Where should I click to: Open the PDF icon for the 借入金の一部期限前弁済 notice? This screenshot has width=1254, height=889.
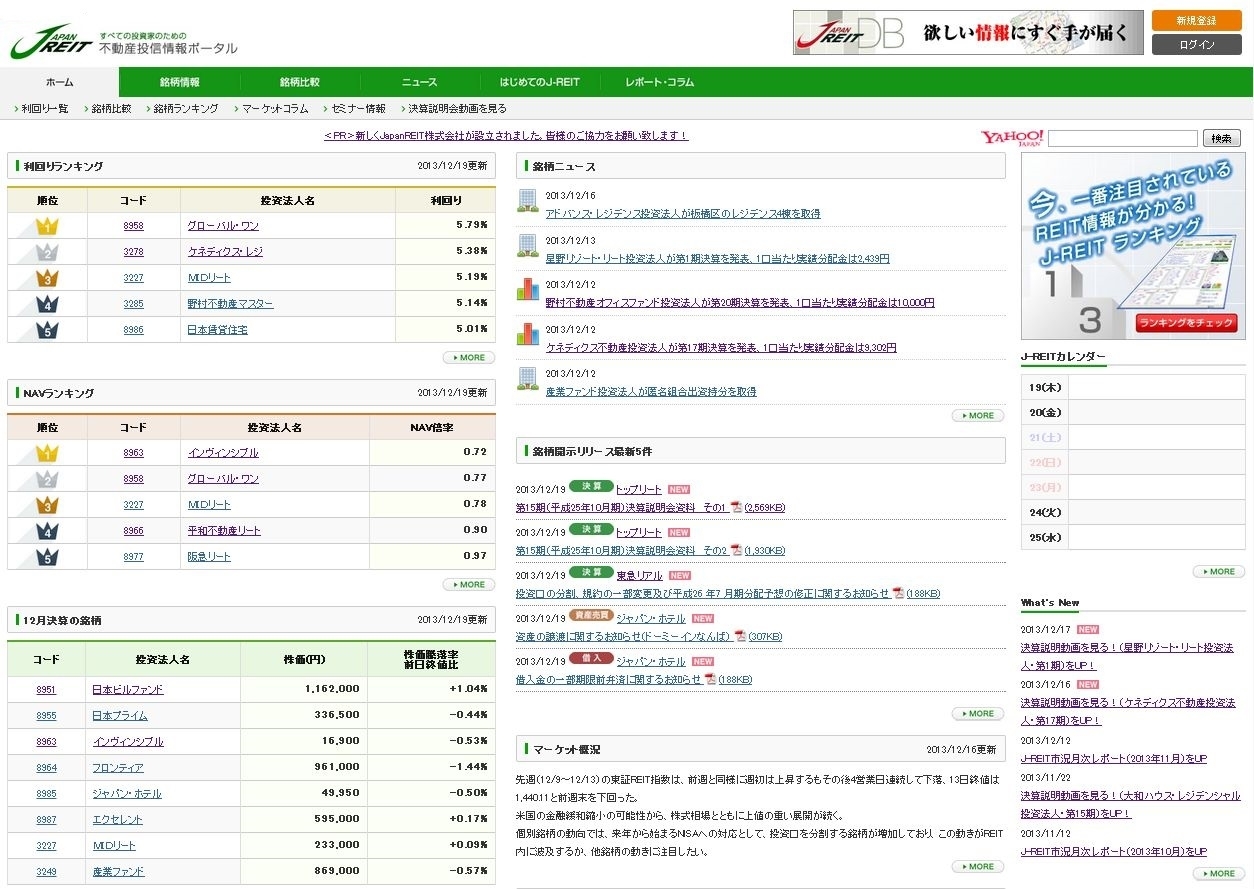[x=710, y=679]
